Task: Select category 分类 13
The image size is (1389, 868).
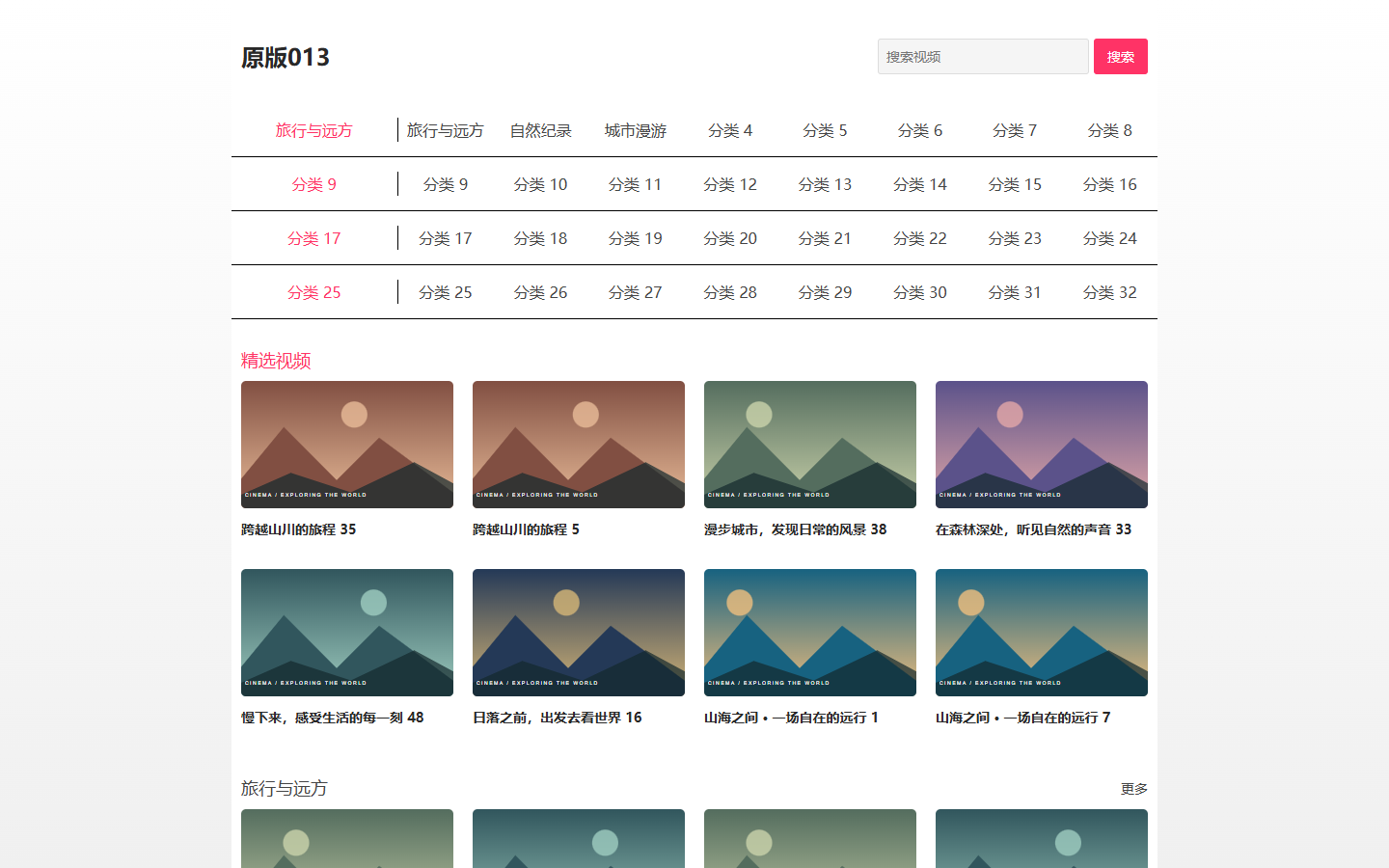Action: tap(825, 184)
